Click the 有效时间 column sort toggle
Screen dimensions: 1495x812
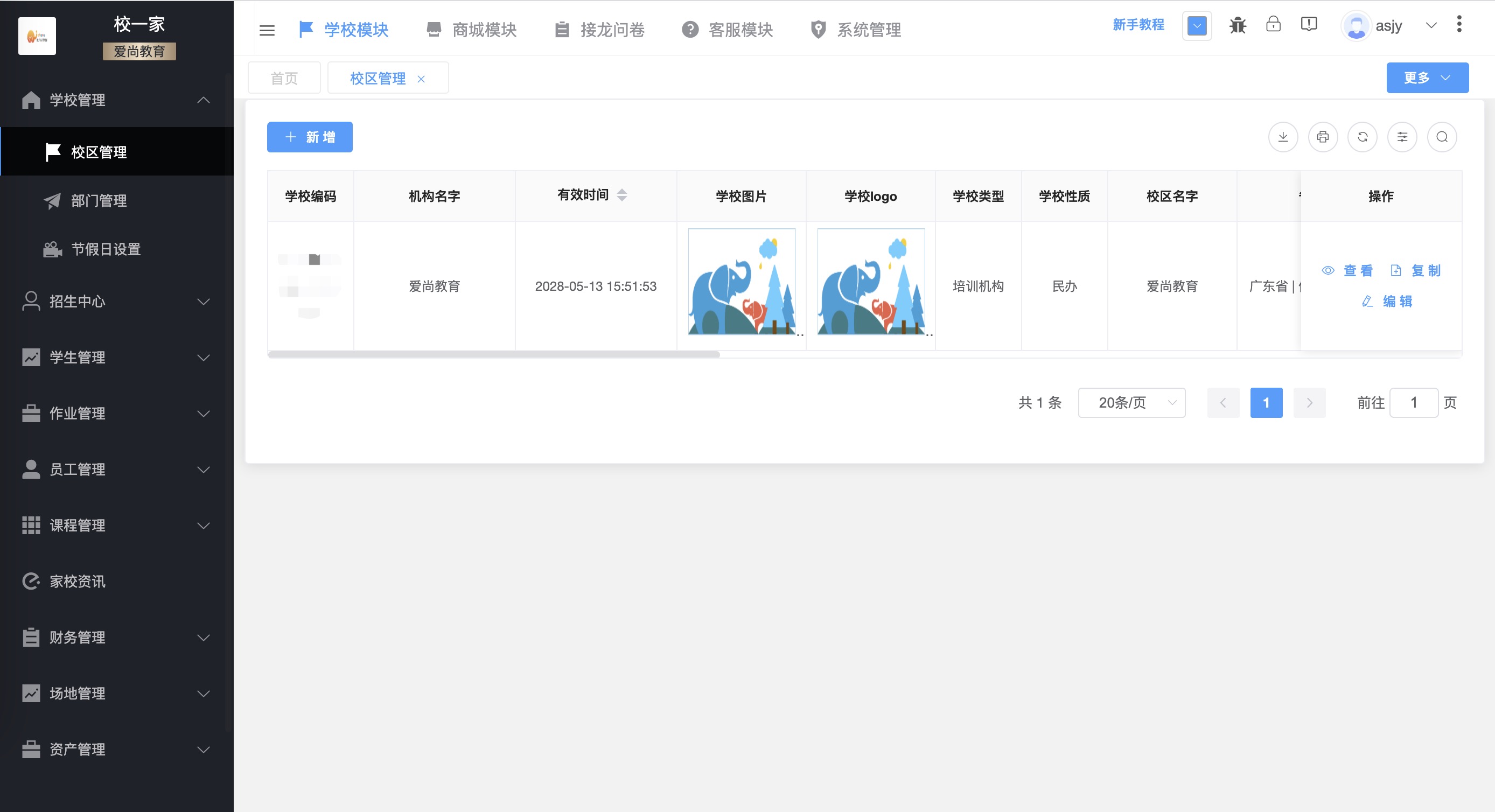click(x=623, y=195)
